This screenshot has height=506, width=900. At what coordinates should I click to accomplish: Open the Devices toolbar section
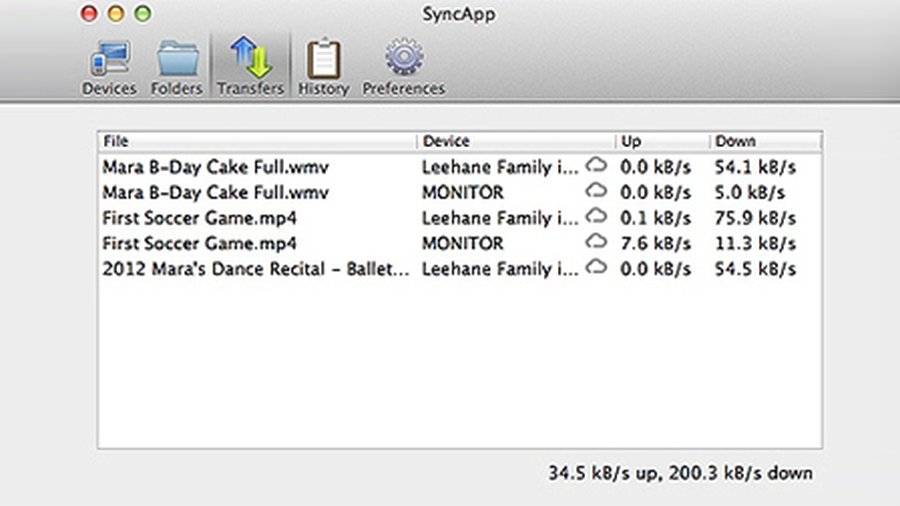(x=109, y=66)
